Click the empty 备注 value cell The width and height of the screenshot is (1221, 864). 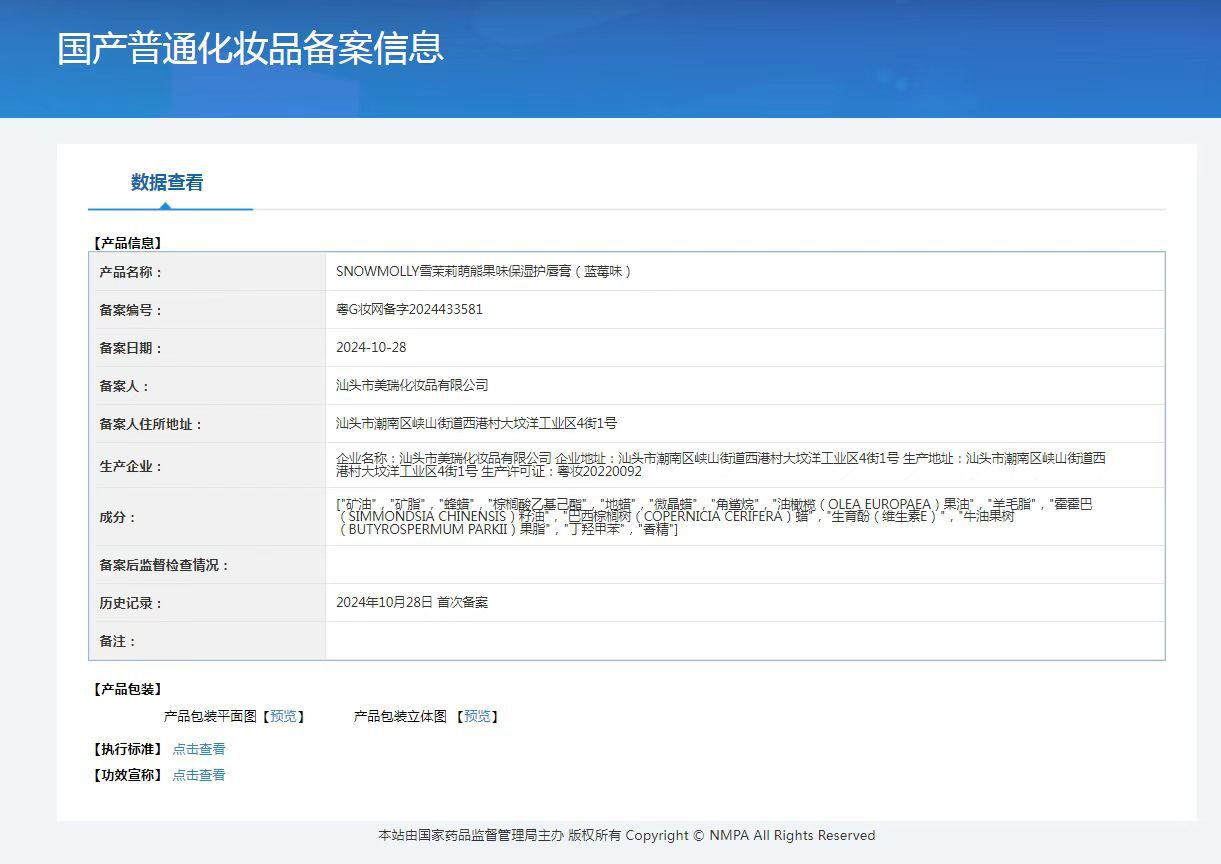(x=744, y=641)
